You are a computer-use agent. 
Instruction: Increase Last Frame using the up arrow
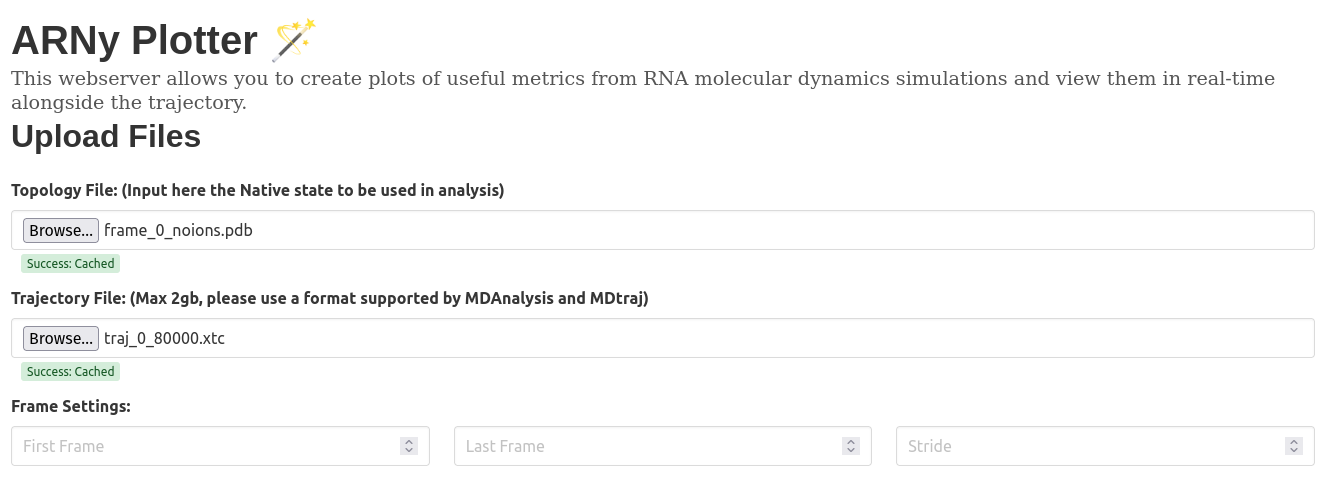click(851, 442)
